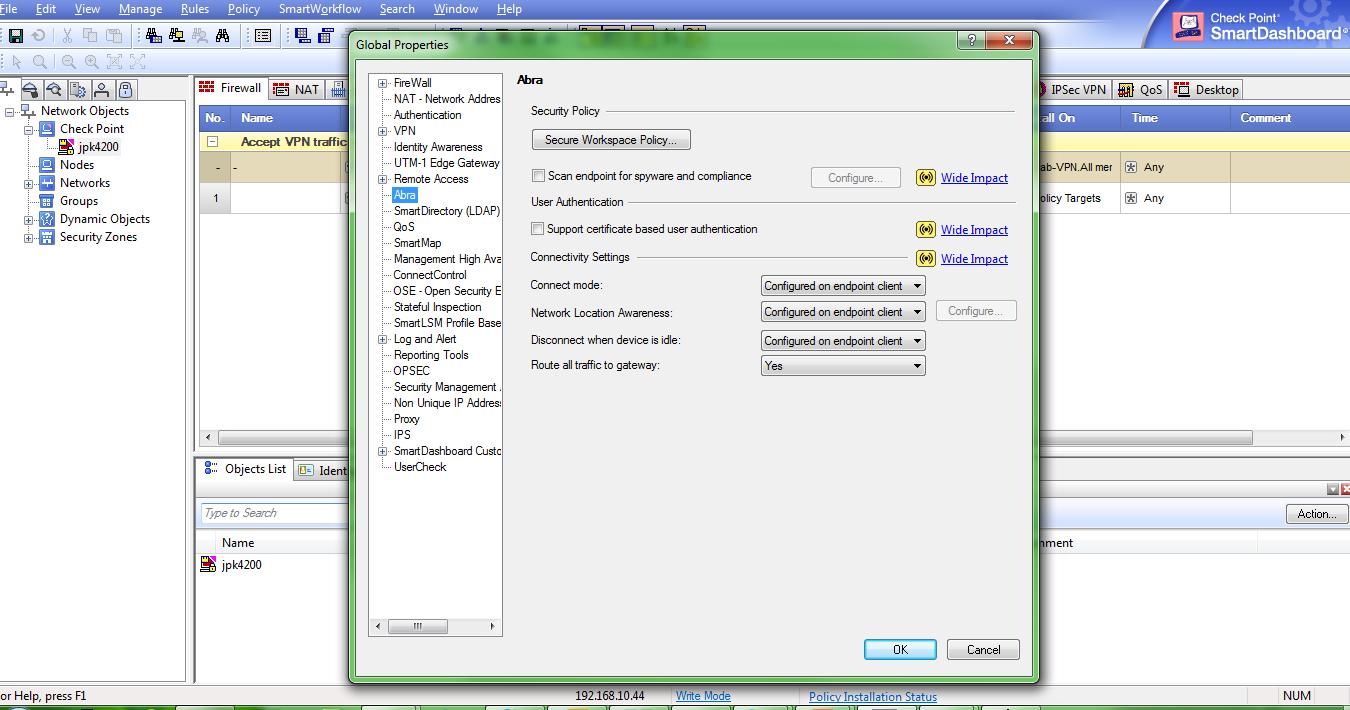Click jpk4200 icon in the Objects List

[208, 565]
